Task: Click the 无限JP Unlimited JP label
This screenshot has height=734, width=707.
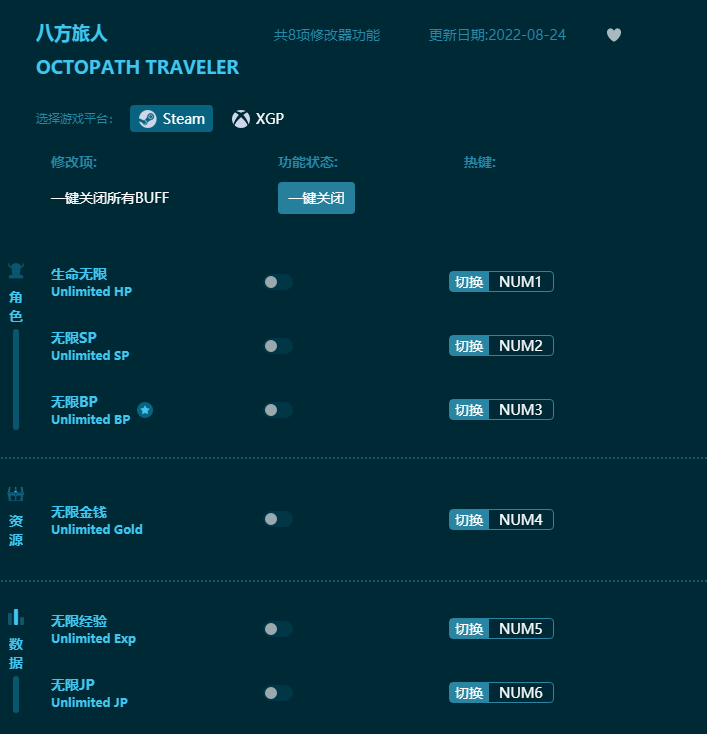Action: pos(89,694)
